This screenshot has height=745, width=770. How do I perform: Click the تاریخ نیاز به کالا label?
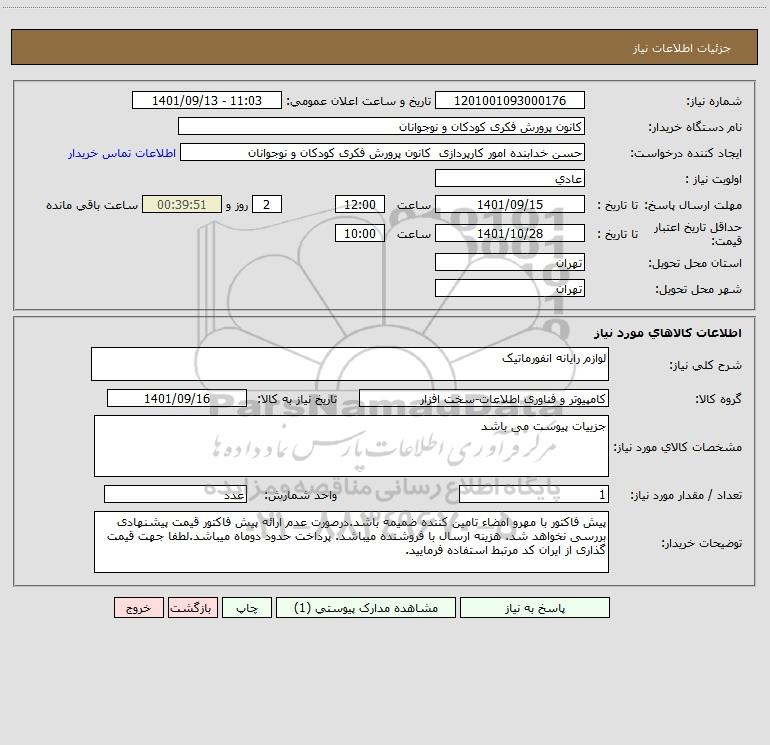297,399
